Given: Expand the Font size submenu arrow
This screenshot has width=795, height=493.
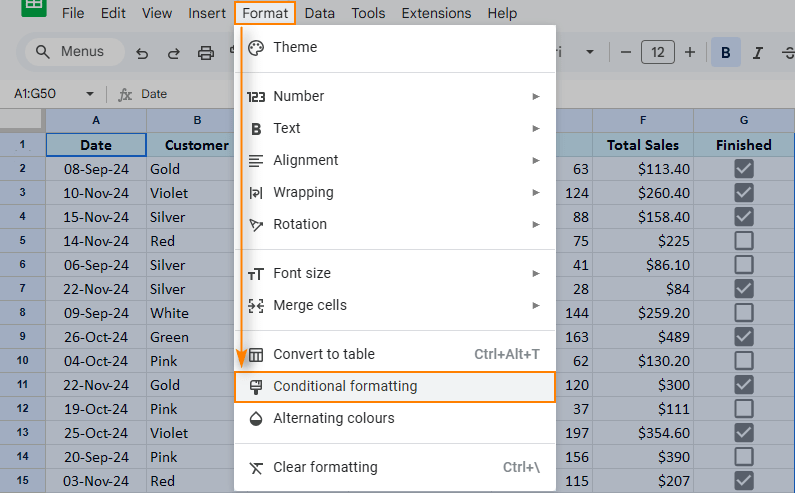Looking at the screenshot, I should 536,273.
